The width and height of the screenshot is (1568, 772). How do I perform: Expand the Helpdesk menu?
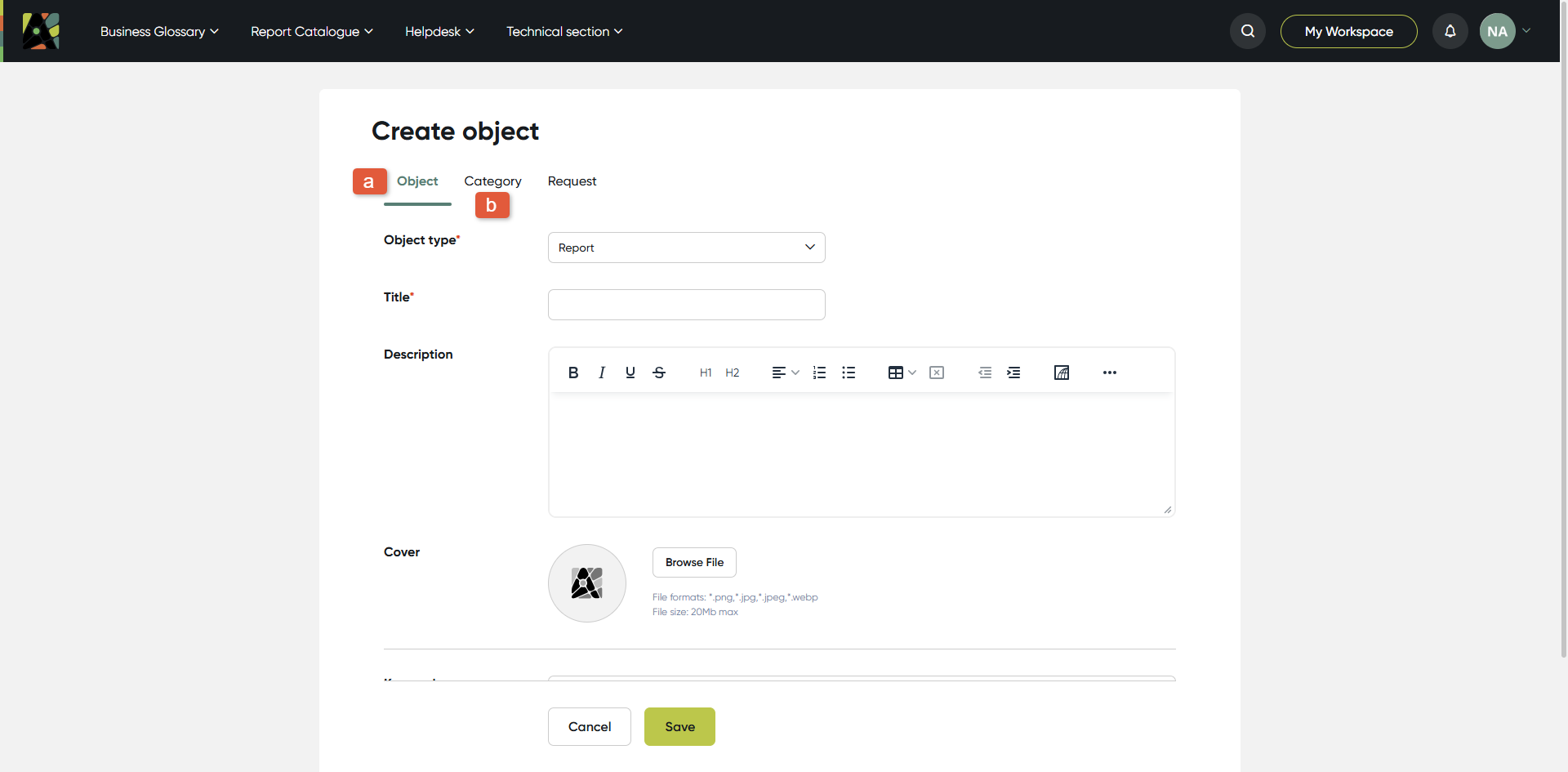tap(439, 31)
